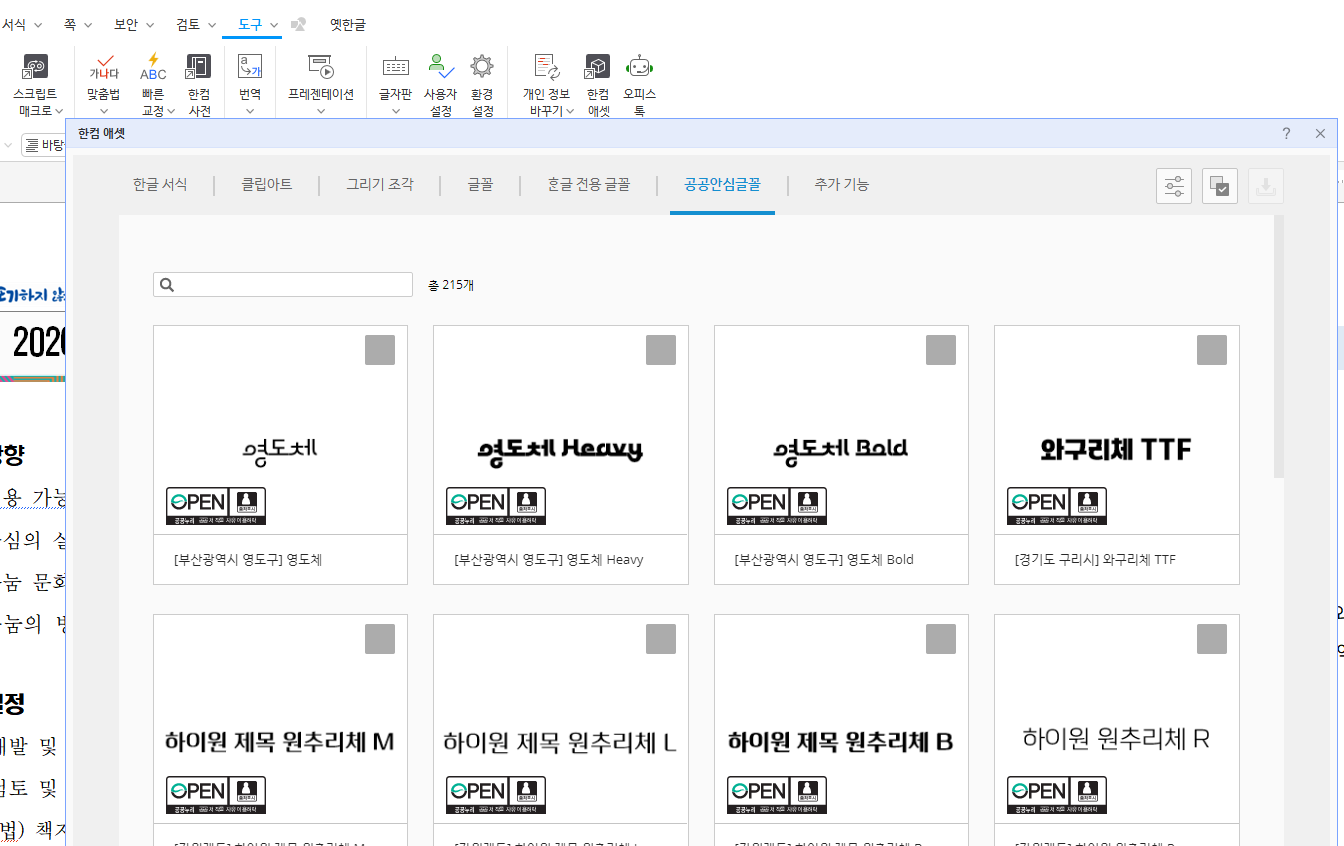1344x846 pixels.
Task: Expand the 글자판 dropdown arrow
Action: 396,111
